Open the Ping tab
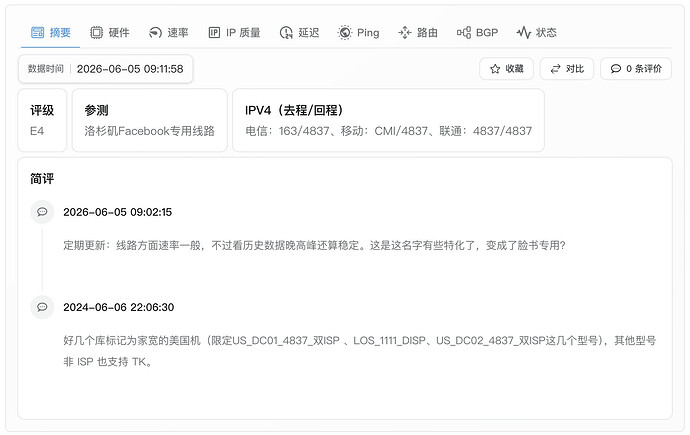The width and height of the screenshot is (690, 435). click(358, 33)
